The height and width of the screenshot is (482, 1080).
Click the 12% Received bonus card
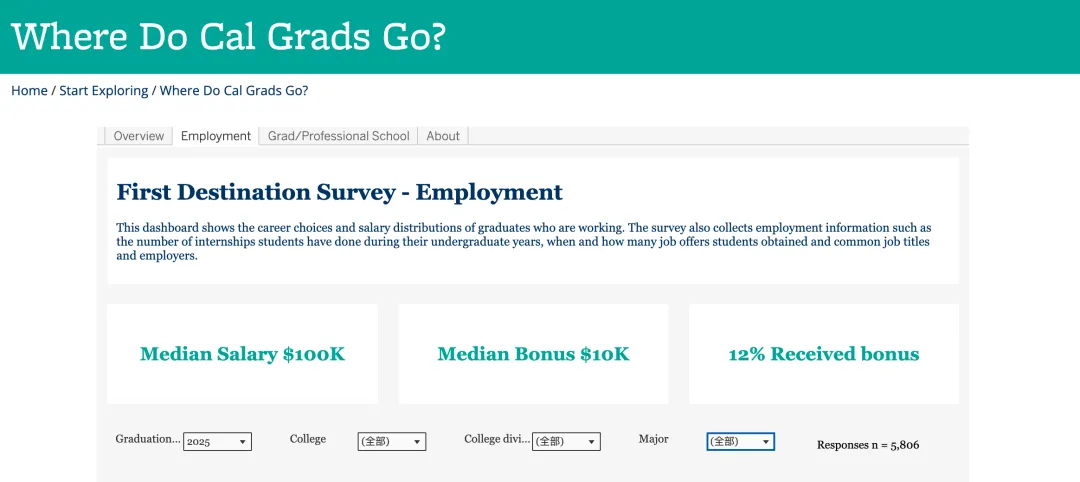(824, 354)
